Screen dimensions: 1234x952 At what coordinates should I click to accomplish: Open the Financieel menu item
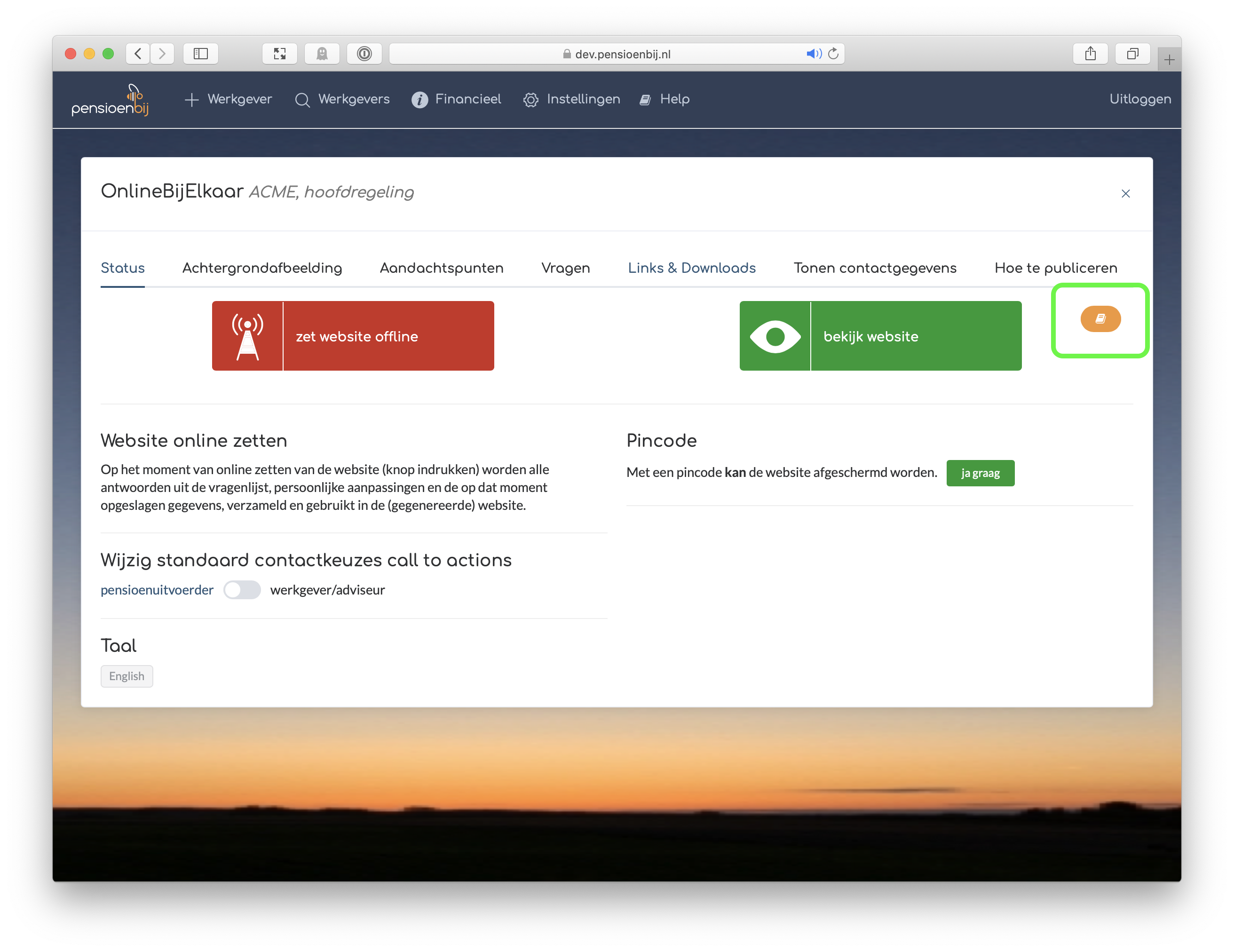pyautogui.click(x=457, y=99)
